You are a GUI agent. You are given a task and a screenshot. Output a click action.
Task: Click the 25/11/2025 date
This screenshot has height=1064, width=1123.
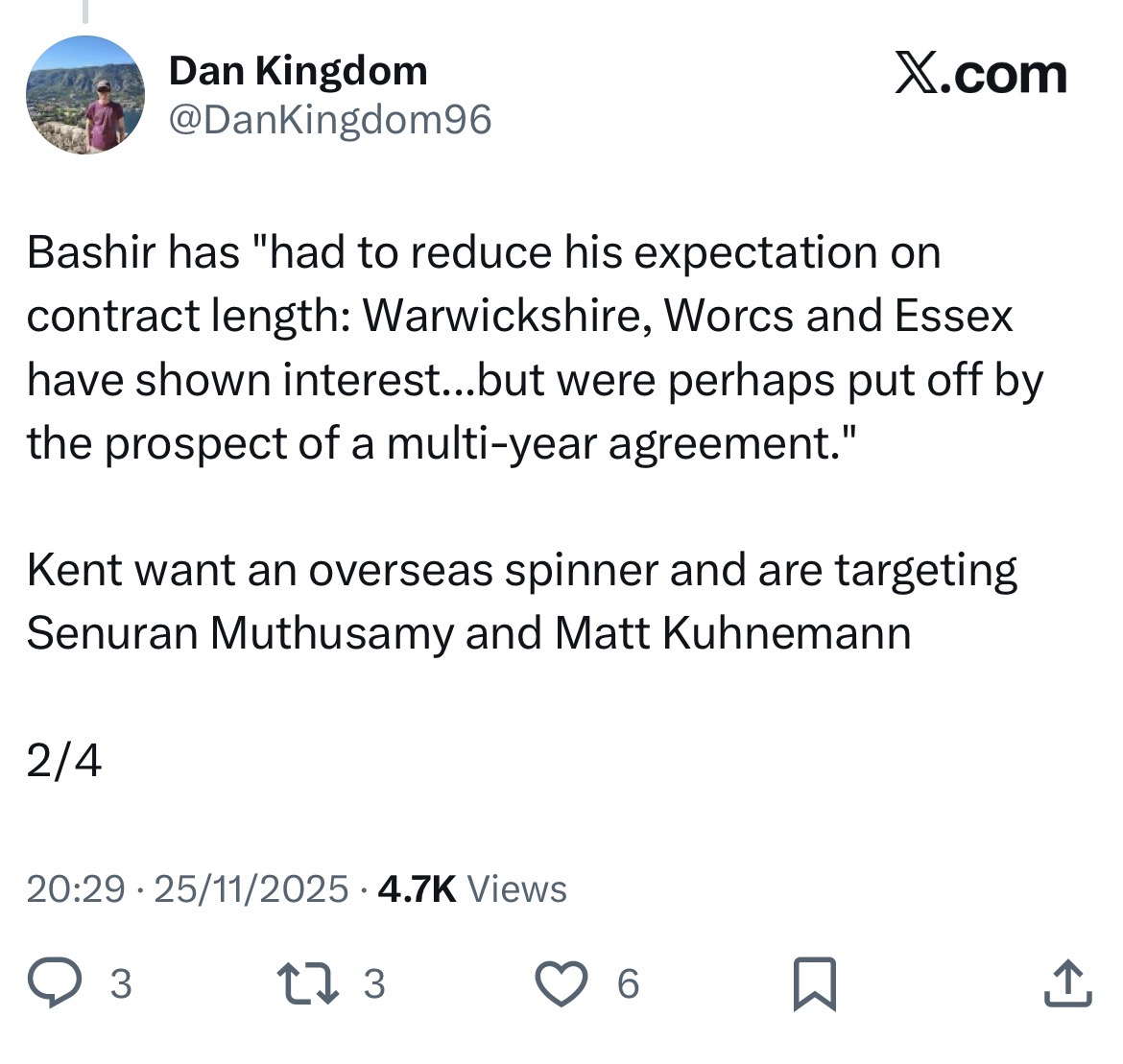pos(251,889)
